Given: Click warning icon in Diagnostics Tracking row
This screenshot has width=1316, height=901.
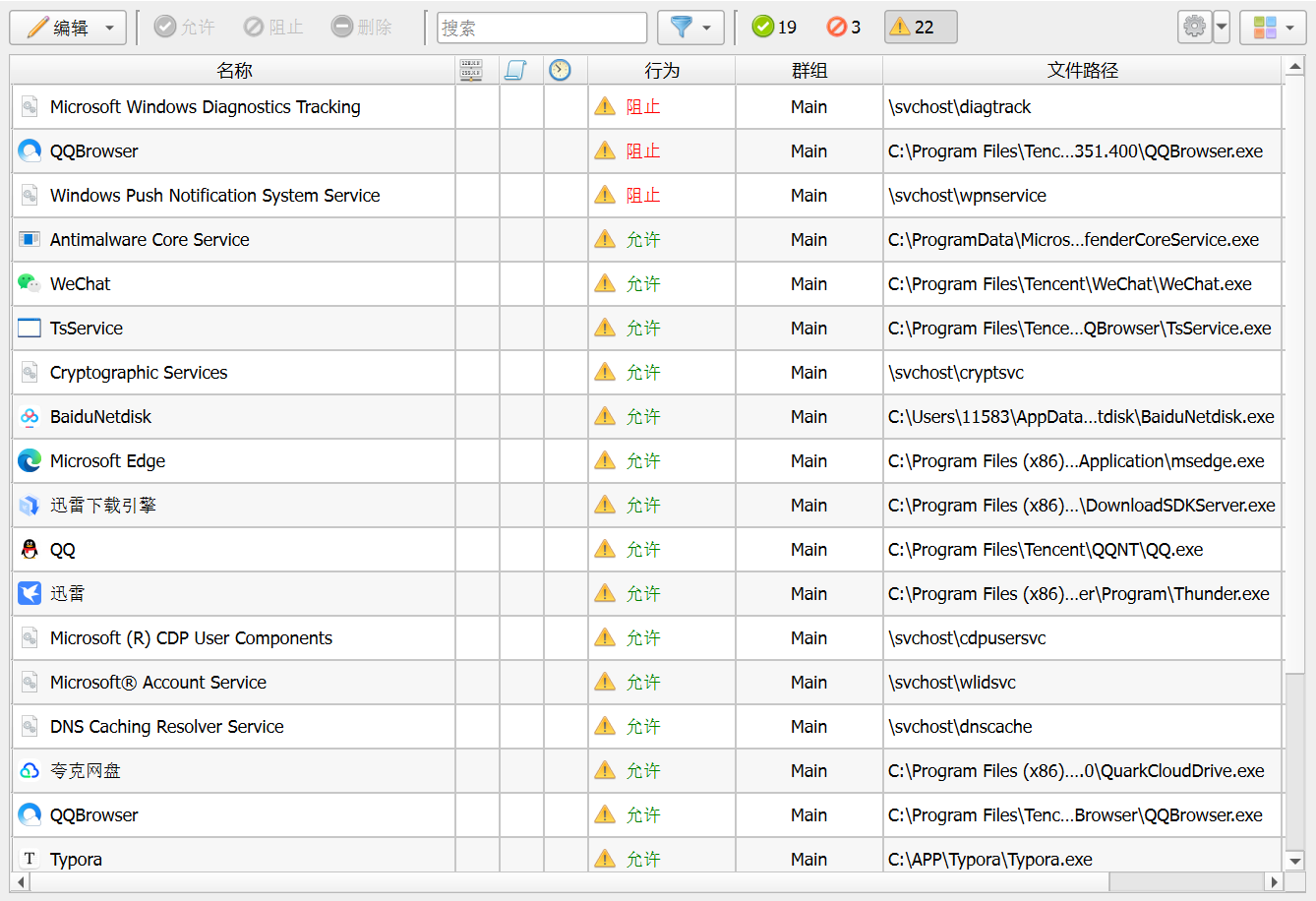Looking at the screenshot, I should pos(605,106).
